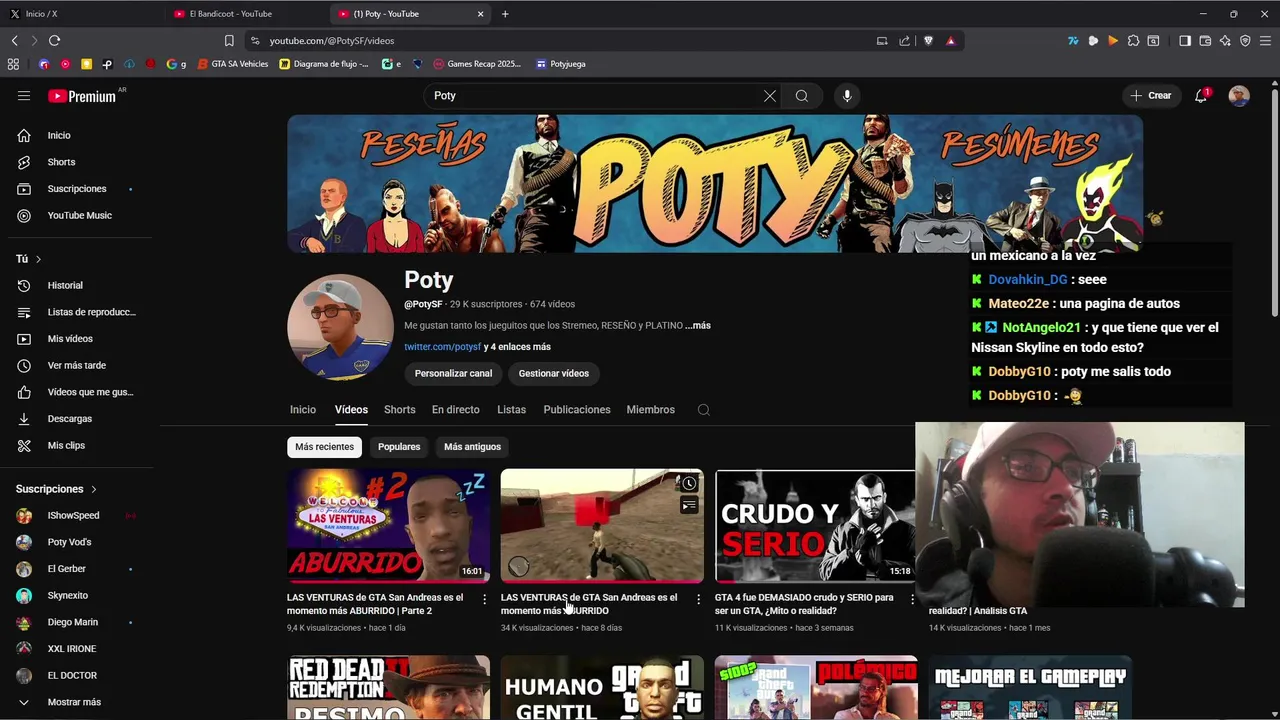Screen dimensions: 1280x720
Task: Open the twitter.com/potysf link
Action: [x=442, y=347]
